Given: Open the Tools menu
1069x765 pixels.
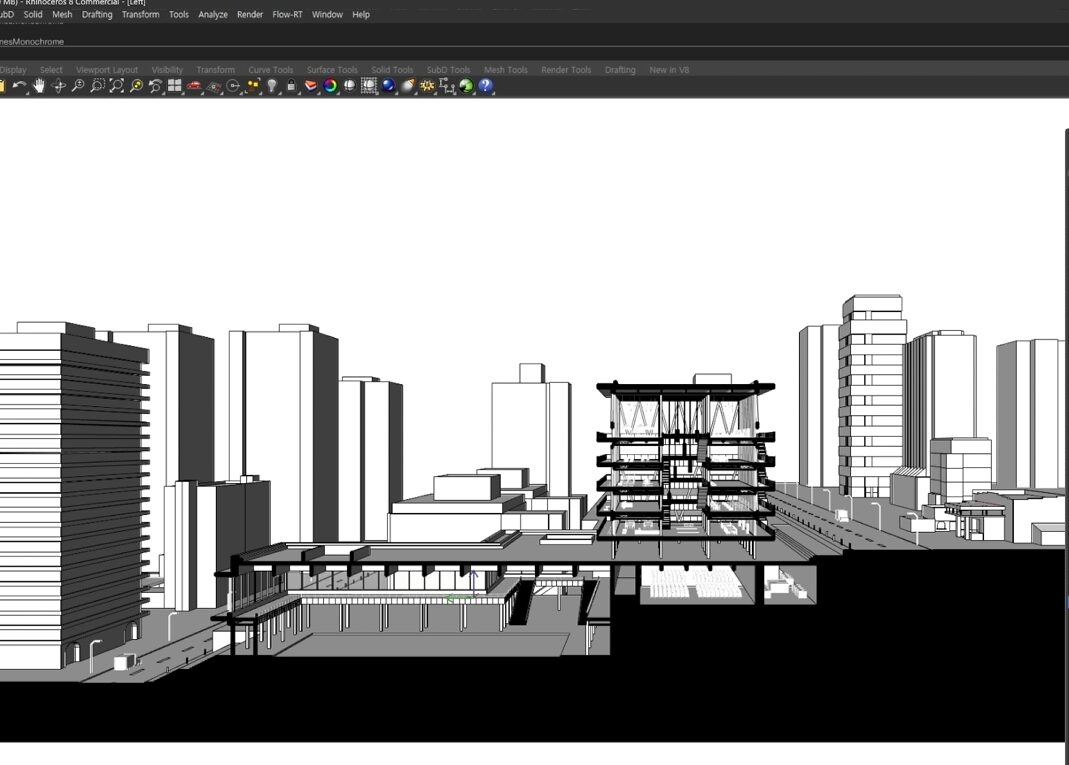Looking at the screenshot, I should point(179,14).
